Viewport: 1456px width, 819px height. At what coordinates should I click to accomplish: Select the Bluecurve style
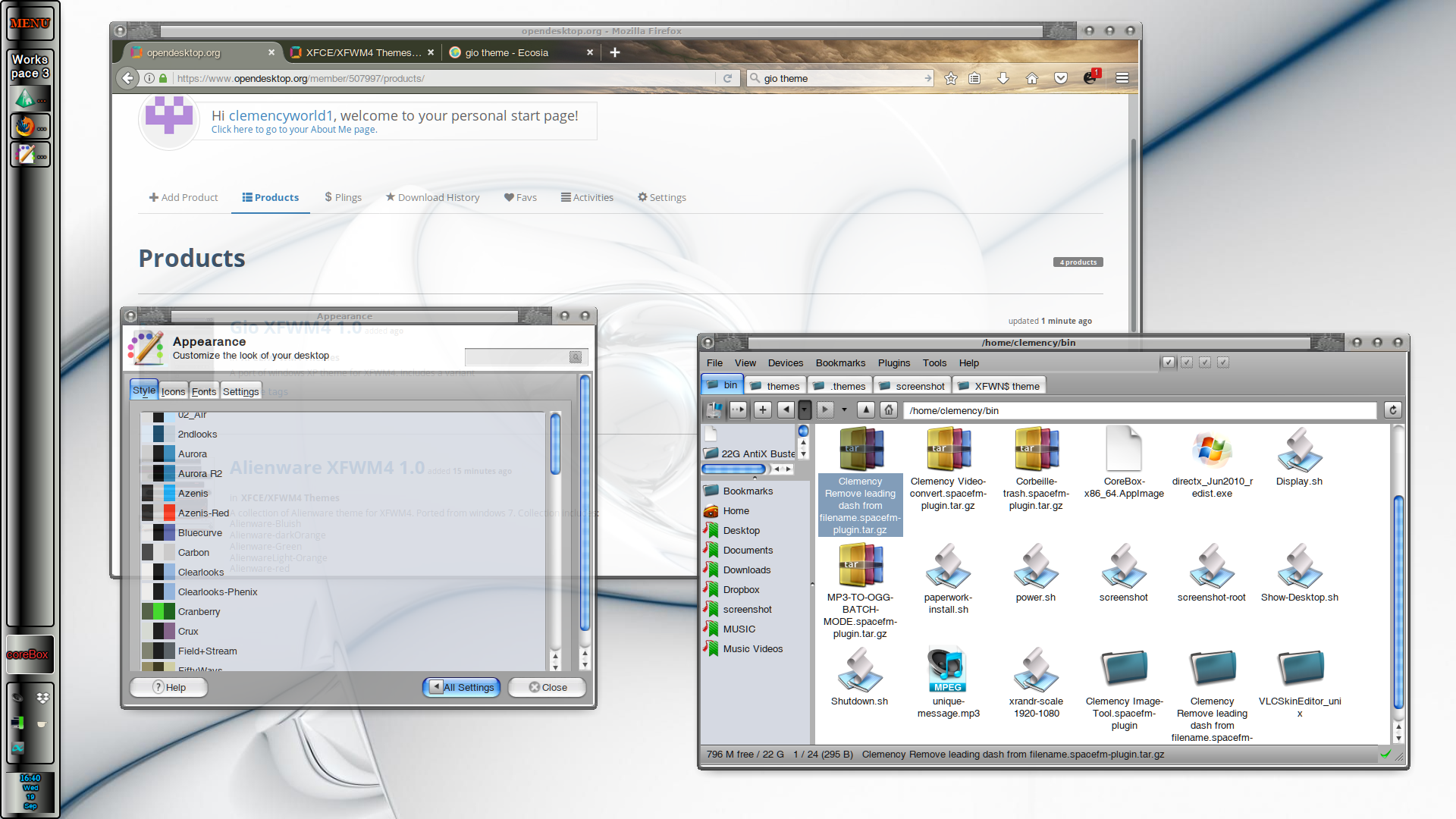[343, 532]
